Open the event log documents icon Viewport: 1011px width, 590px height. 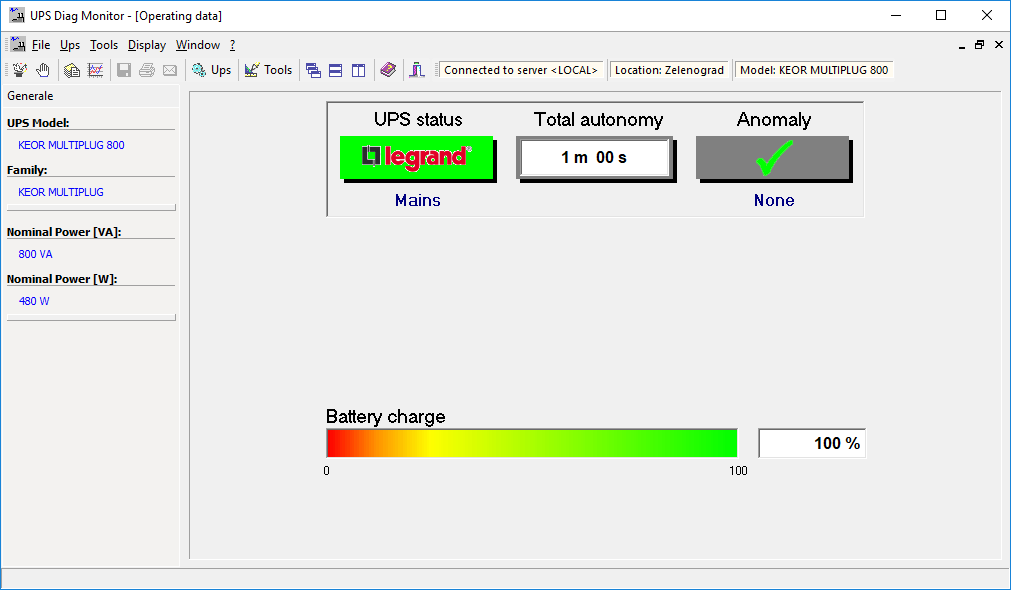click(72, 70)
